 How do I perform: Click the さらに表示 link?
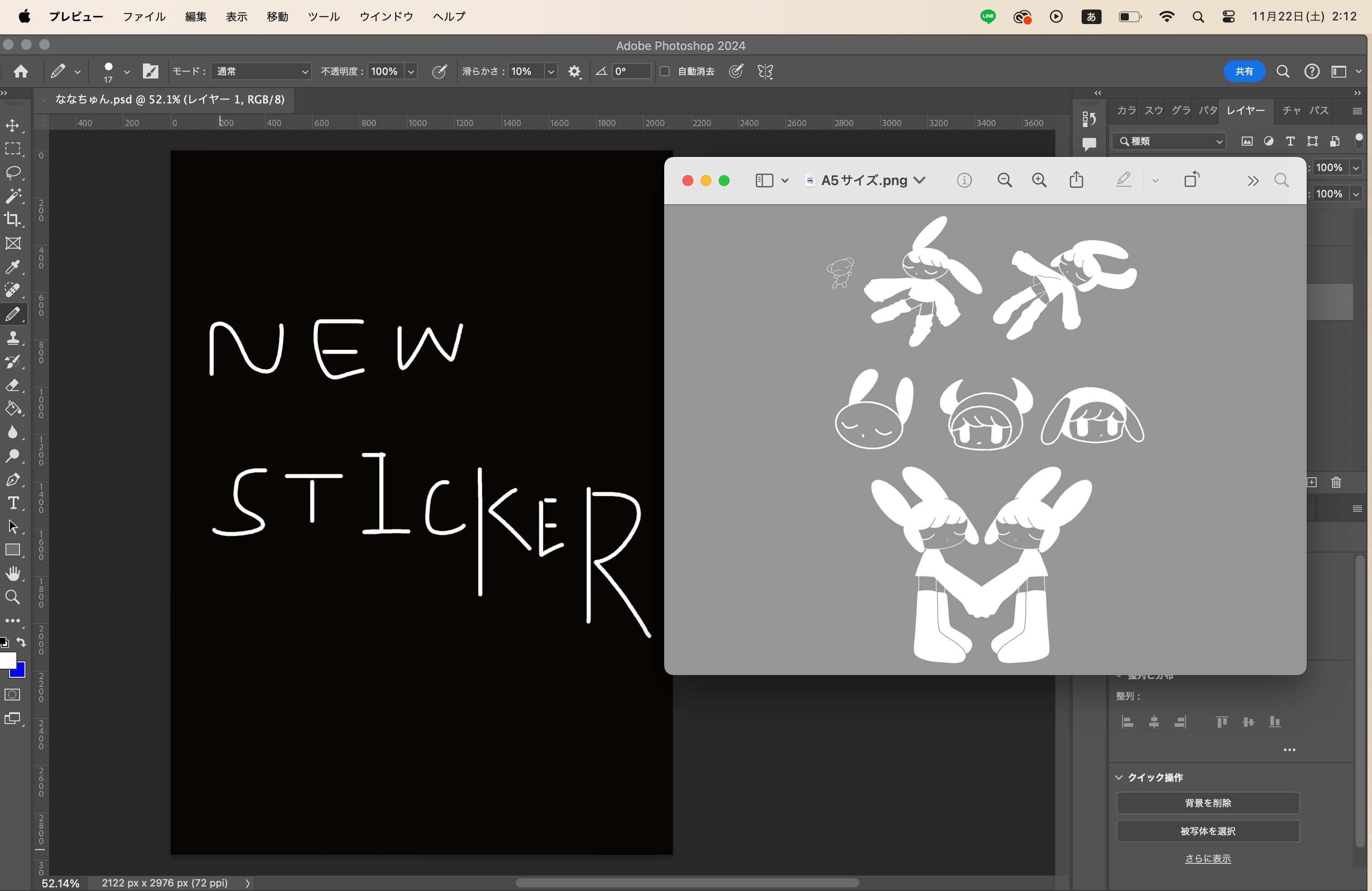[1207, 858]
